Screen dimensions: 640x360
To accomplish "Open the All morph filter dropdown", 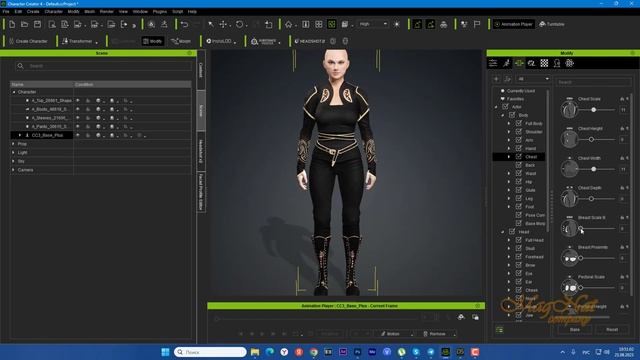I will (533, 79).
